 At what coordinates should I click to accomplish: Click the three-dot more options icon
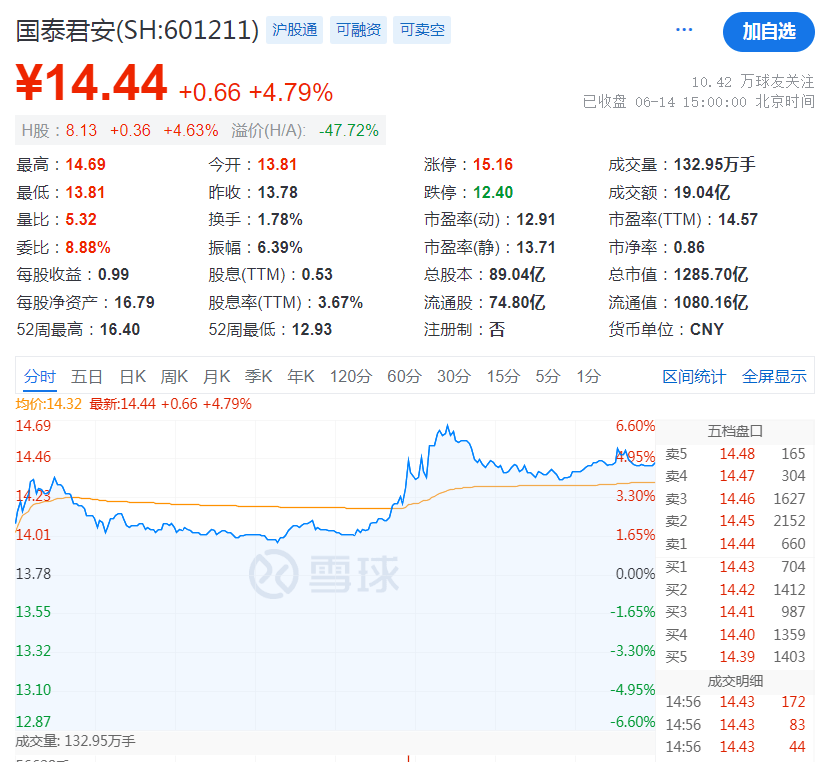click(684, 30)
